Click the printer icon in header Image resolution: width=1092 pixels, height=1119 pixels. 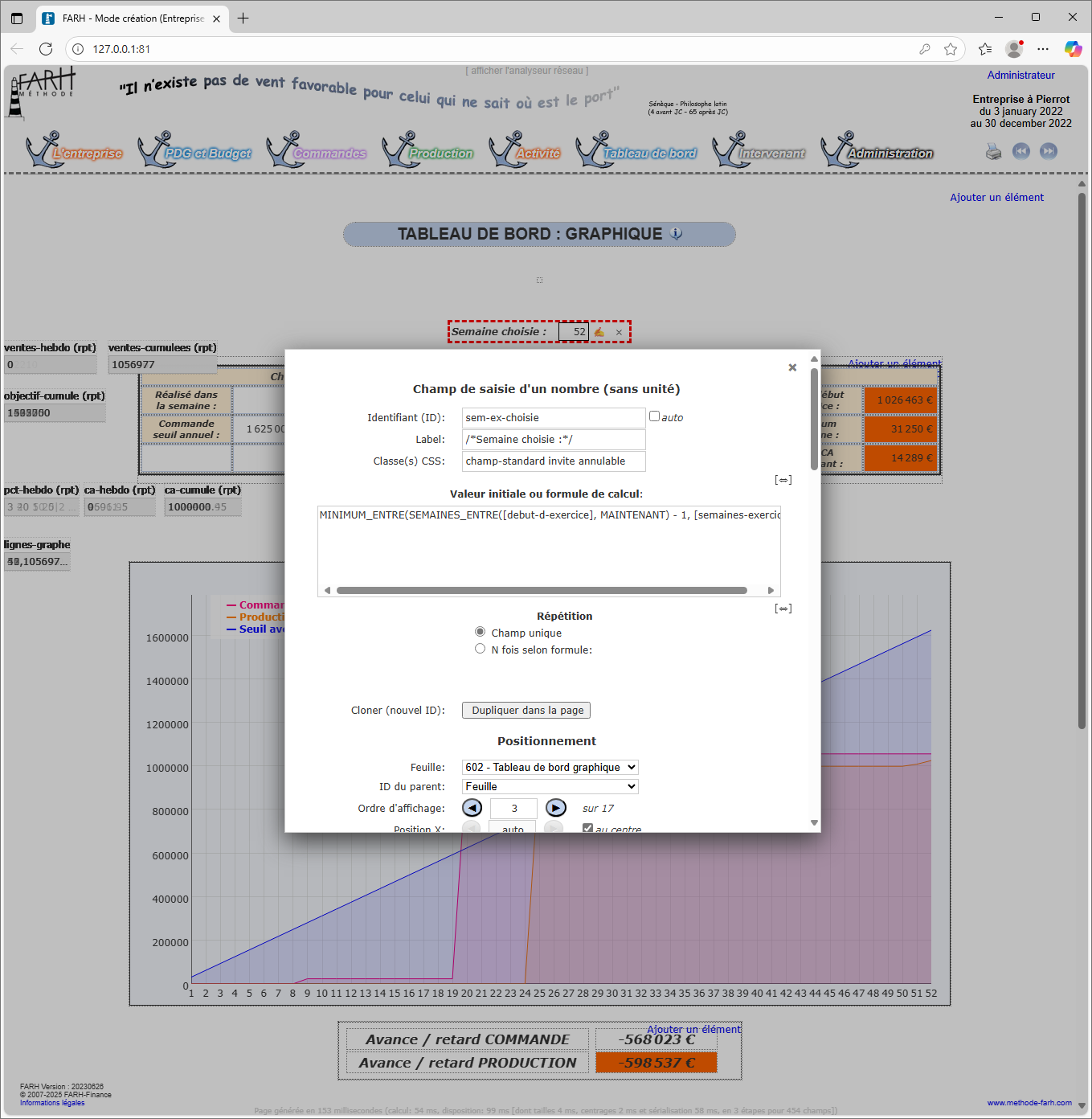tap(994, 152)
